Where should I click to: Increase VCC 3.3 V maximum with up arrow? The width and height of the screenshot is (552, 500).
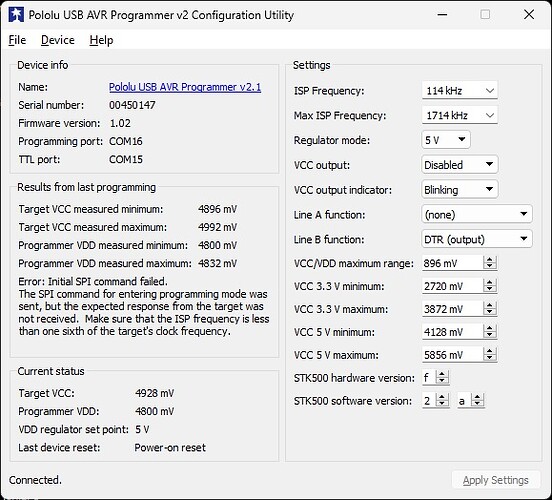[x=490, y=305]
